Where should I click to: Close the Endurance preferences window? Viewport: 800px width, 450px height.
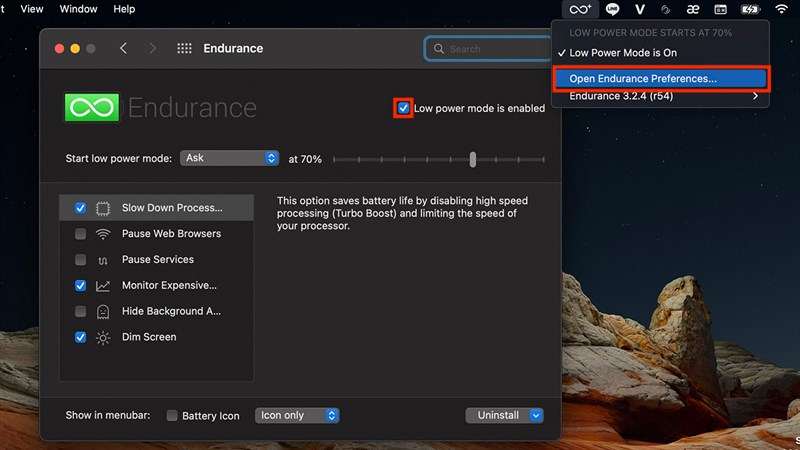click(x=59, y=48)
